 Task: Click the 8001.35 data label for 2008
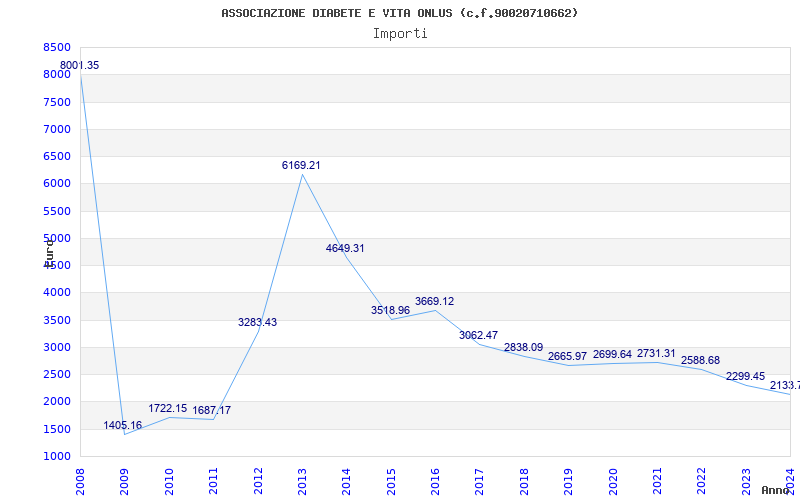click(x=80, y=66)
